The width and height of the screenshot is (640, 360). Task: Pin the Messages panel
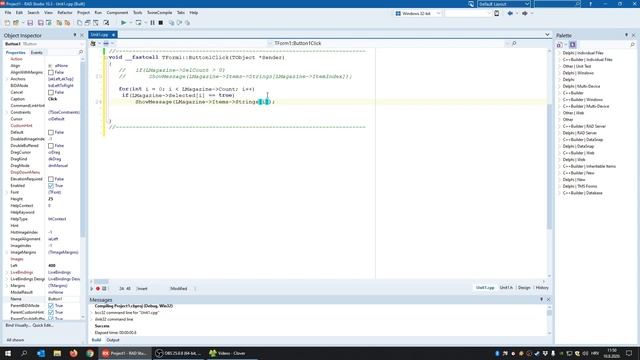click(542, 300)
